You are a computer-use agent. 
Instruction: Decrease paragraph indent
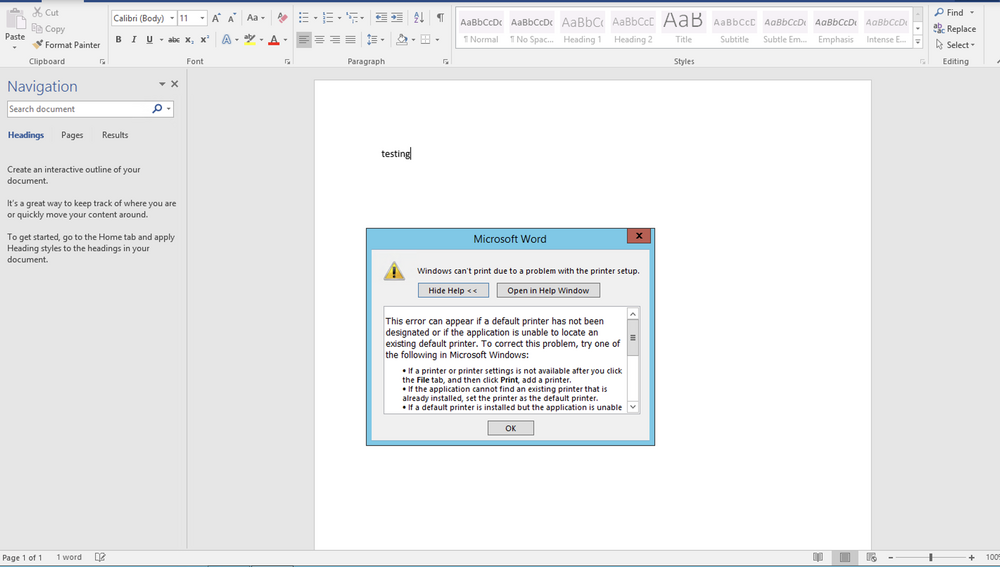[381, 18]
